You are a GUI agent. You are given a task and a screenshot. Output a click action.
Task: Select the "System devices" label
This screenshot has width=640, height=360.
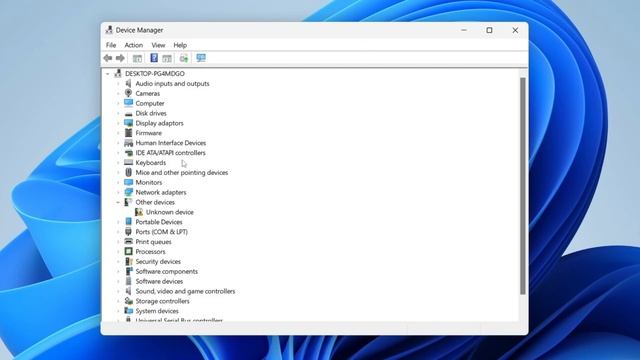[x=157, y=311]
